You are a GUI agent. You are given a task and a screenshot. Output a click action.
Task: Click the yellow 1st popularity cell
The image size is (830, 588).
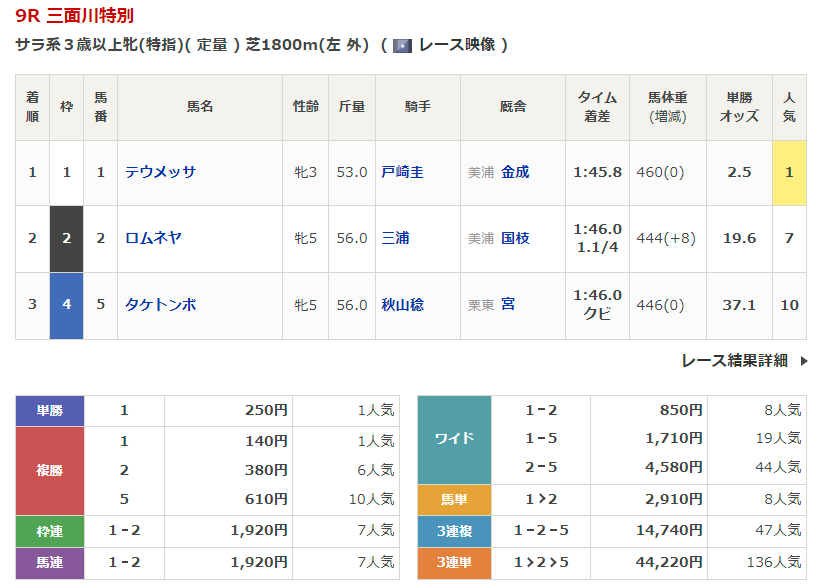click(789, 172)
